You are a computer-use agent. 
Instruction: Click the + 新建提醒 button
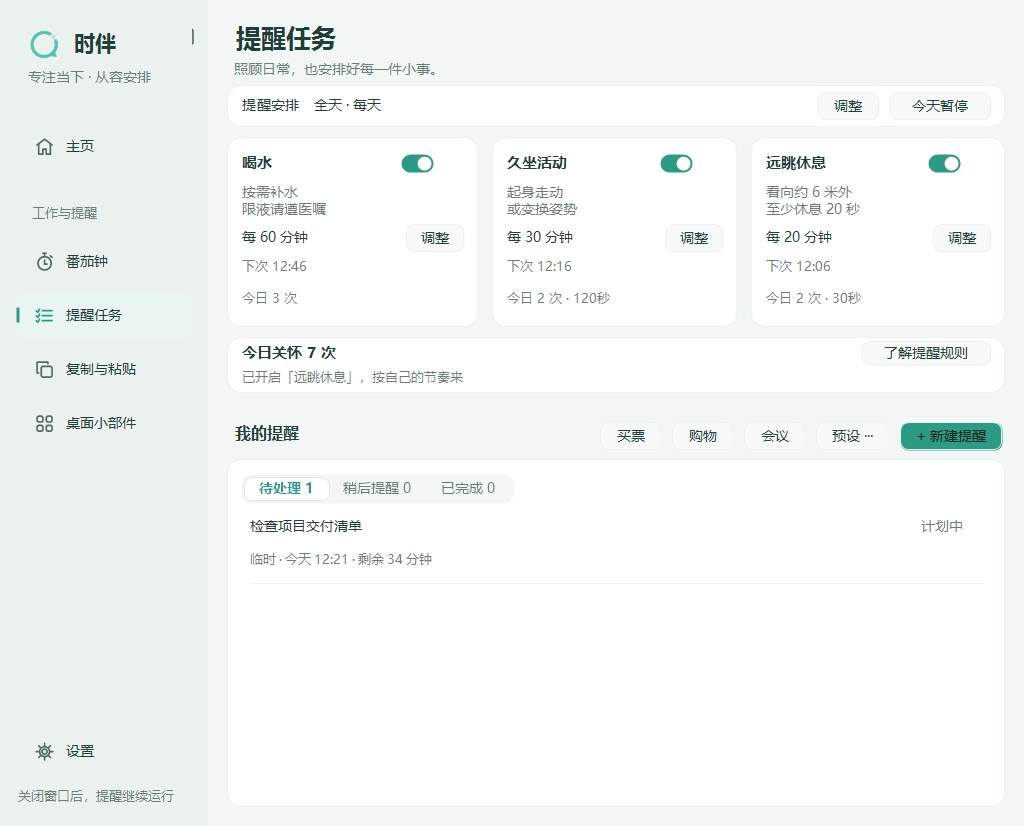(x=952, y=436)
